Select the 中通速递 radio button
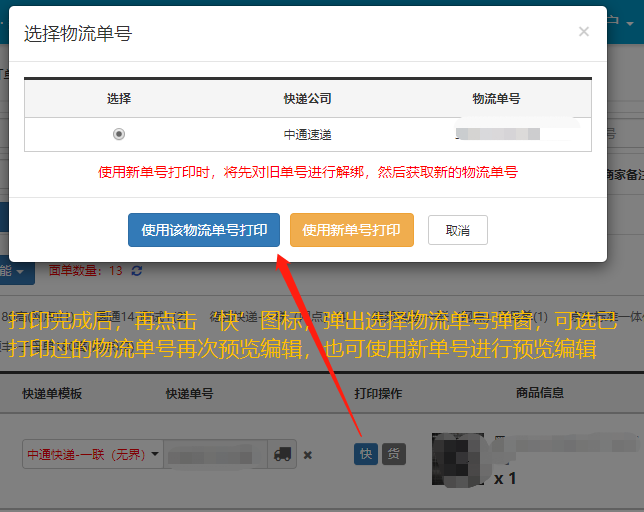Image resolution: width=644 pixels, height=512 pixels. [119, 134]
